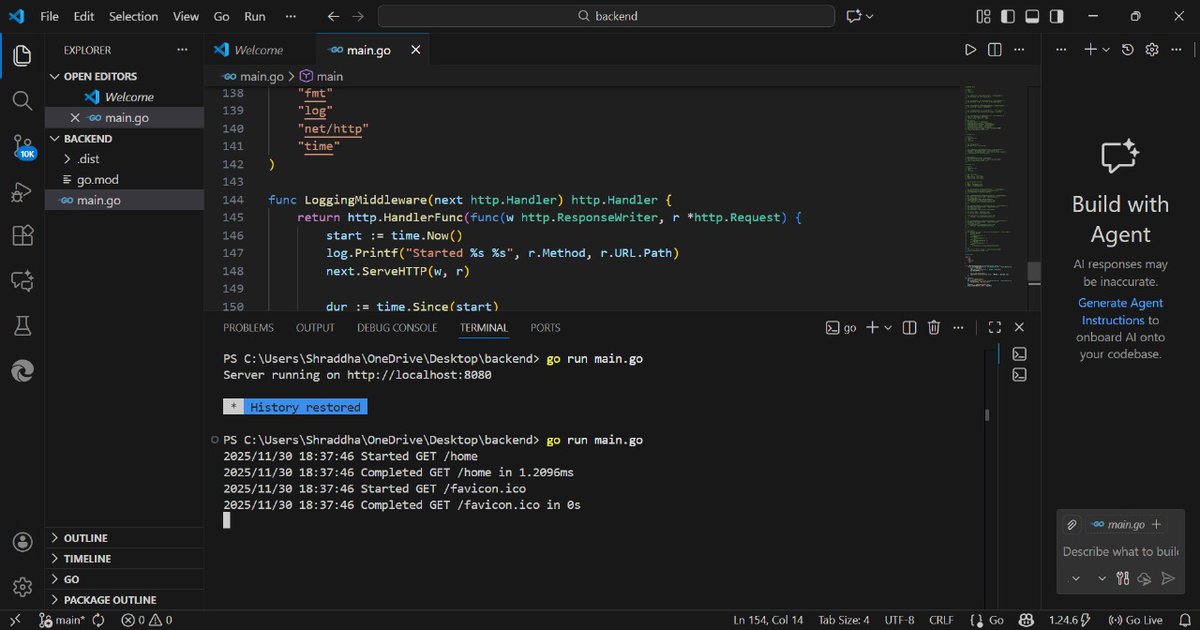1200x630 pixels.
Task: Split the terminal using the split icon
Action: tap(908, 327)
